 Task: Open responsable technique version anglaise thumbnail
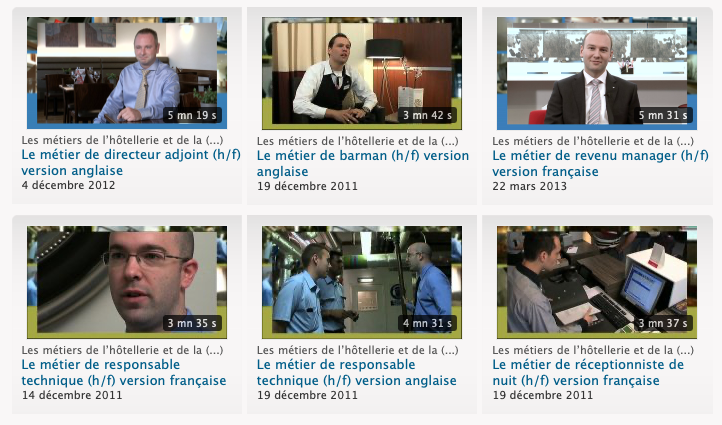(x=362, y=282)
